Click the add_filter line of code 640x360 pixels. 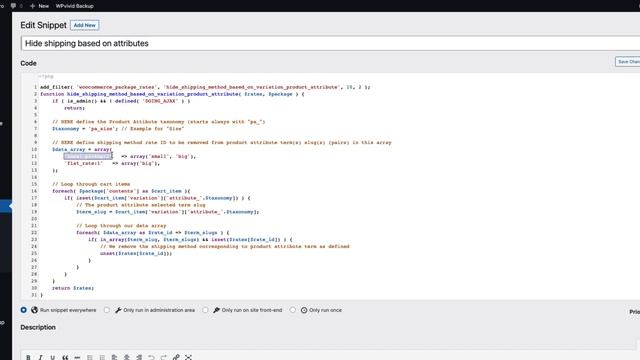pyautogui.click(x=205, y=87)
